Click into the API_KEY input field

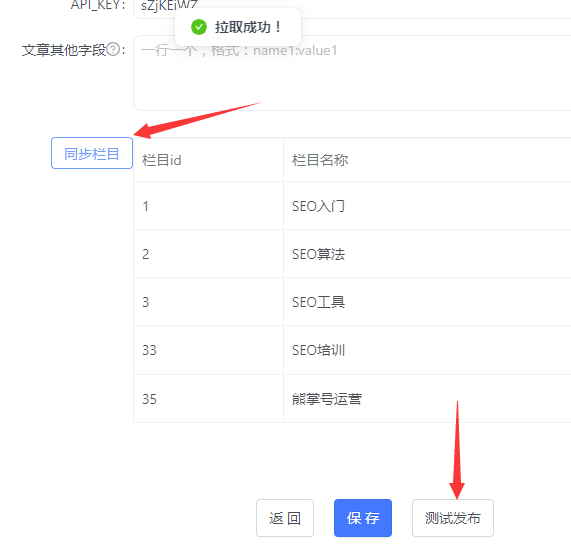click(352, 9)
